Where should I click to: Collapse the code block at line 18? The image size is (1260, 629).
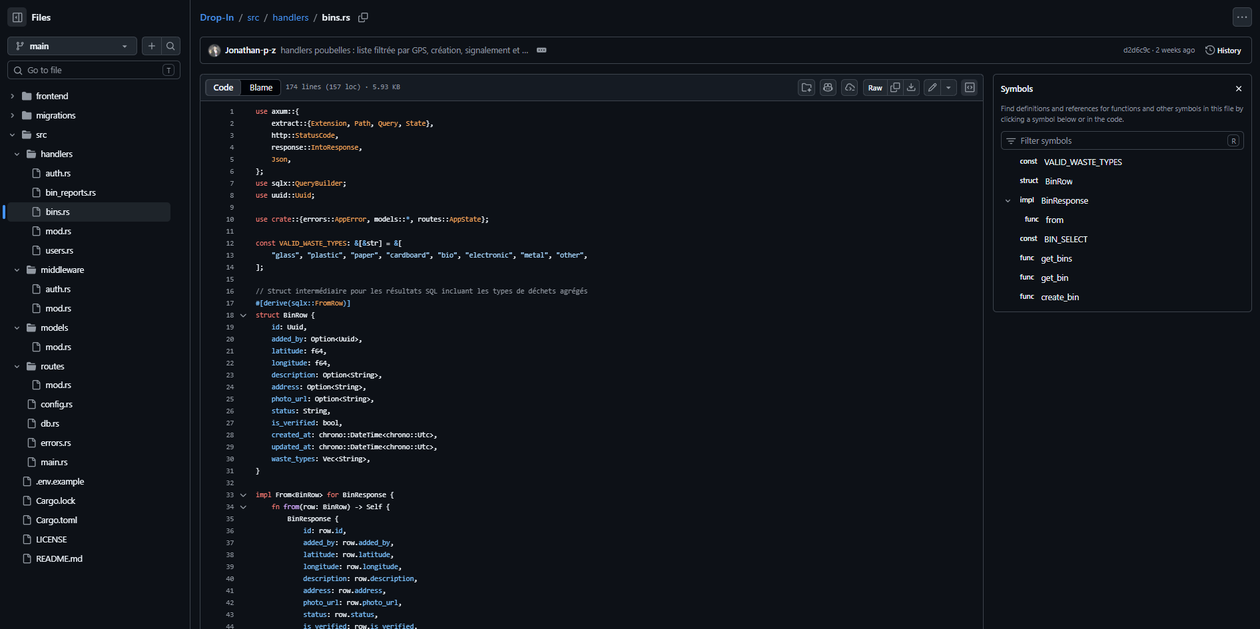[x=243, y=314]
